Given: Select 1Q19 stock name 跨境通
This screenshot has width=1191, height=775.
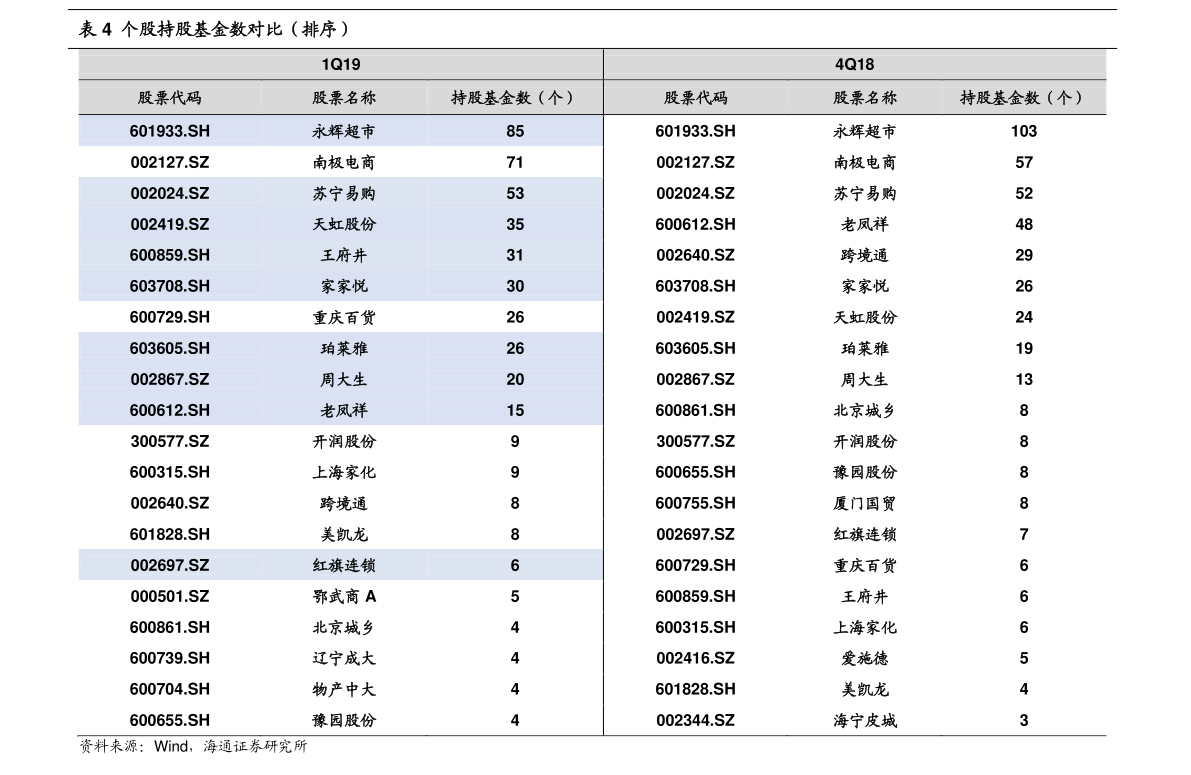Looking at the screenshot, I should pos(344,504).
